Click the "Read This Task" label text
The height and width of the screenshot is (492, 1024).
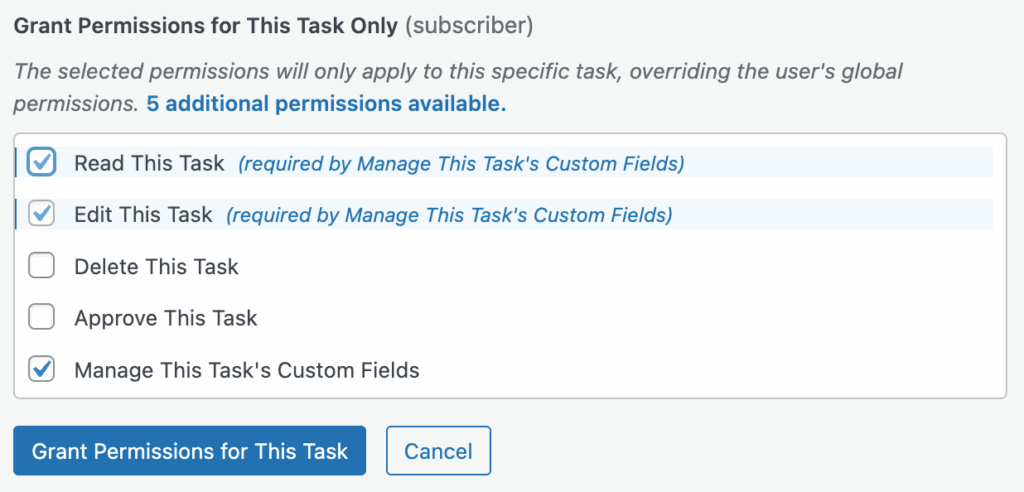(x=149, y=163)
